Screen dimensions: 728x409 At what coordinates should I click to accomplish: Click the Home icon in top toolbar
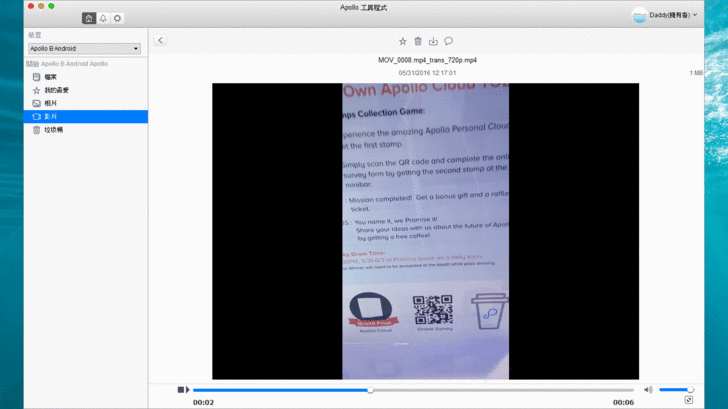89,18
